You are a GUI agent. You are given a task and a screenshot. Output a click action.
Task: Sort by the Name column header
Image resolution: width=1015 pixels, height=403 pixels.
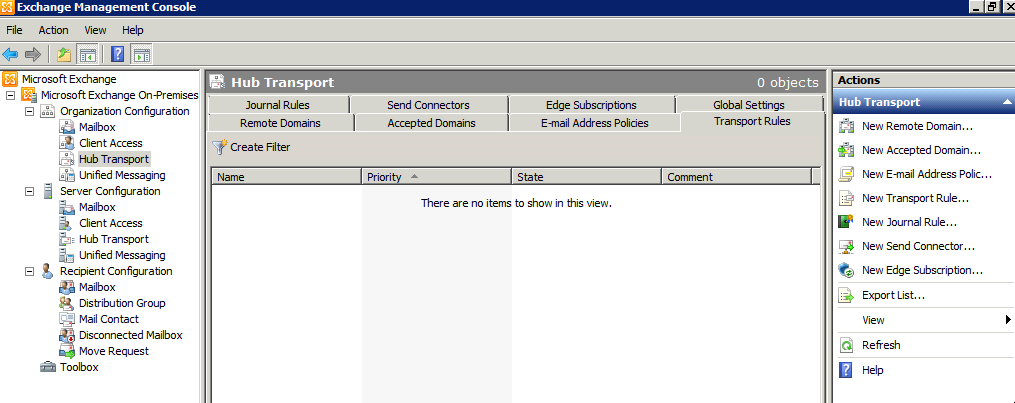[287, 177]
